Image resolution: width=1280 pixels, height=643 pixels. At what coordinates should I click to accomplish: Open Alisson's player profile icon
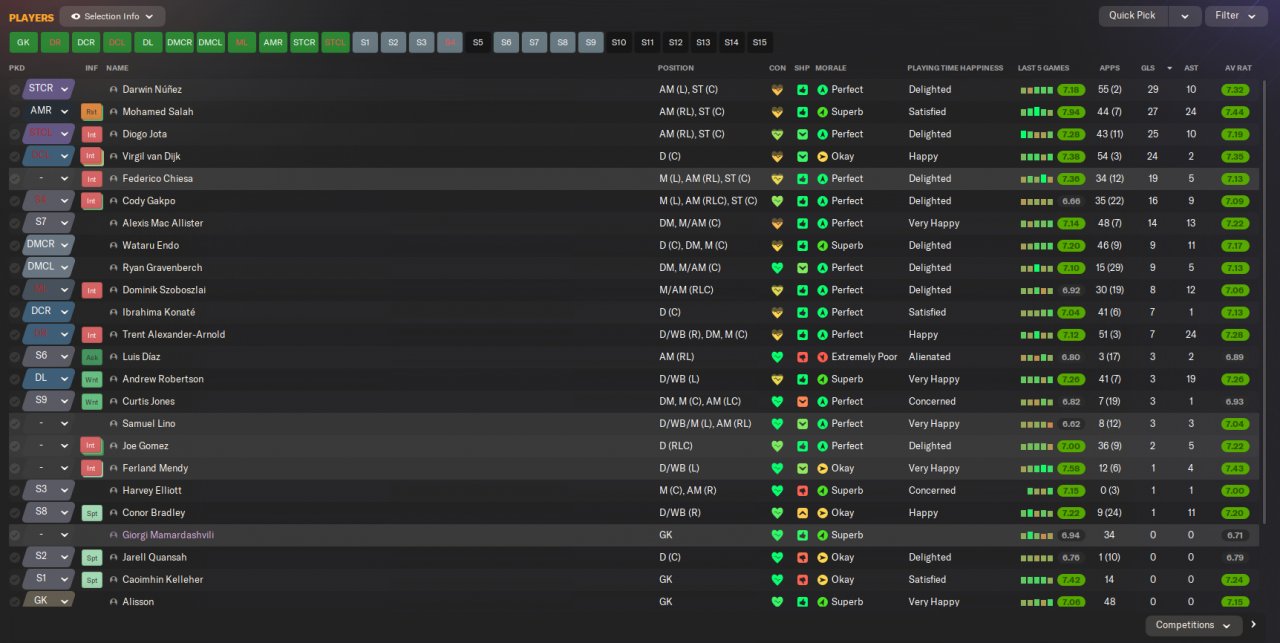114,602
